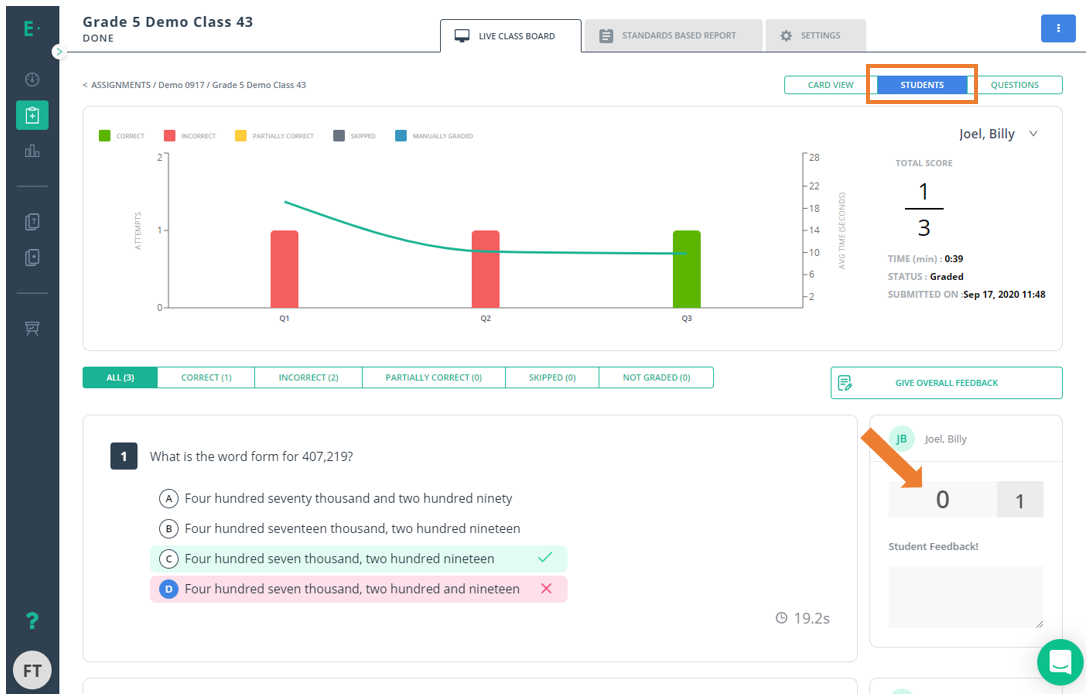Viewport: 1092px width, 699px height.
Task: Click the Assignments clipboard icon in sidebar
Action: pyautogui.click(x=32, y=115)
